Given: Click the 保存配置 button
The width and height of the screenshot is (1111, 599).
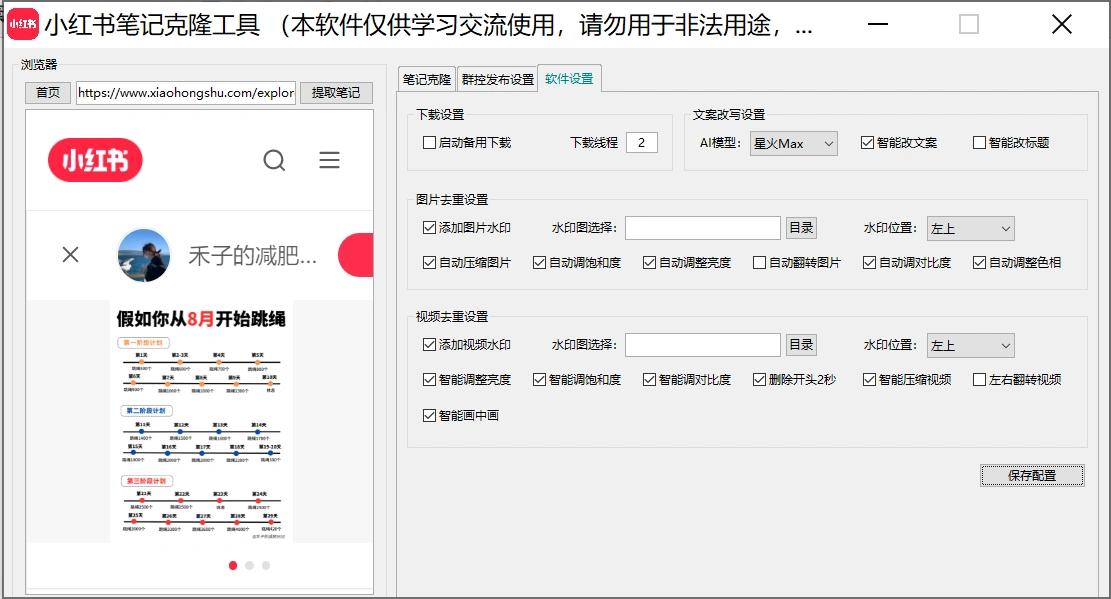Looking at the screenshot, I should (1032, 475).
